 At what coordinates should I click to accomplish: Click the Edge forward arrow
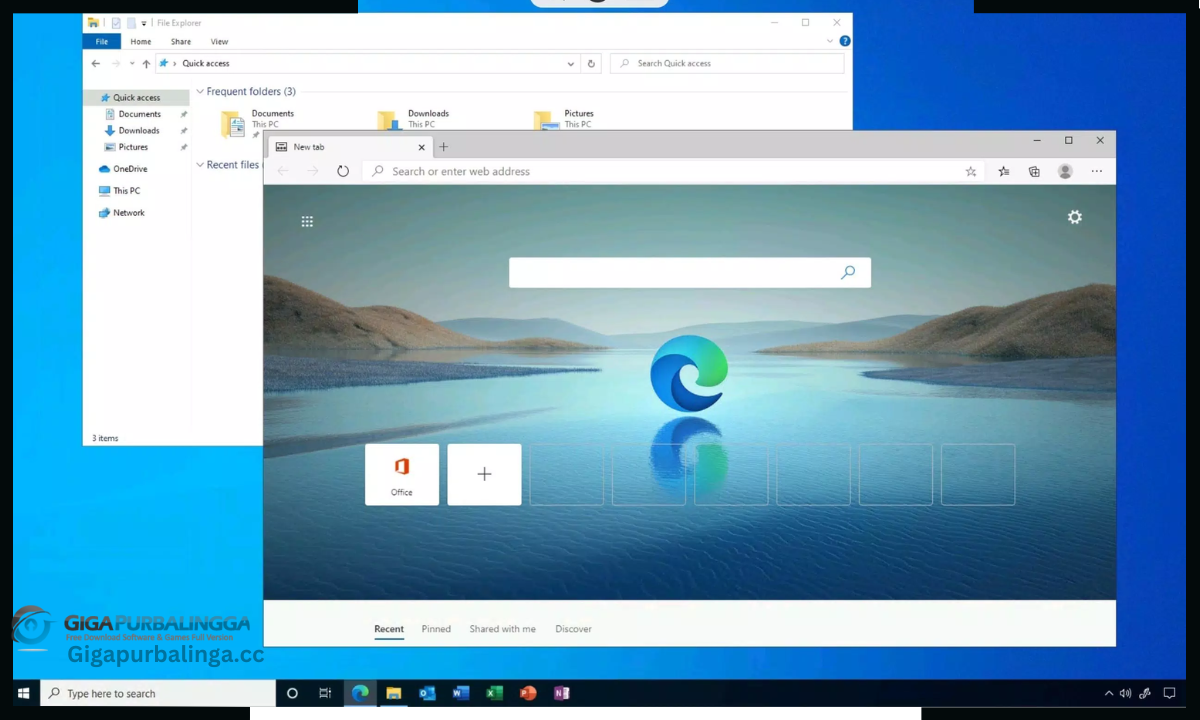click(x=313, y=172)
